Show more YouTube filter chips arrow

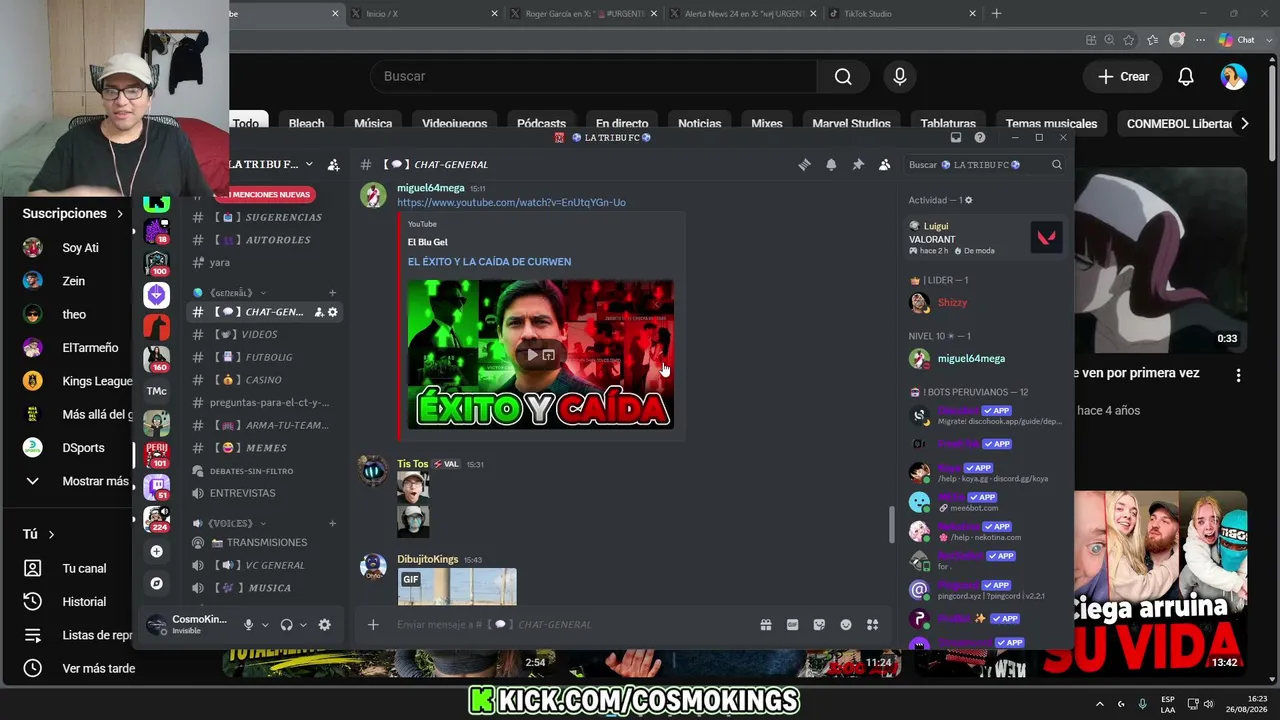1245,123
